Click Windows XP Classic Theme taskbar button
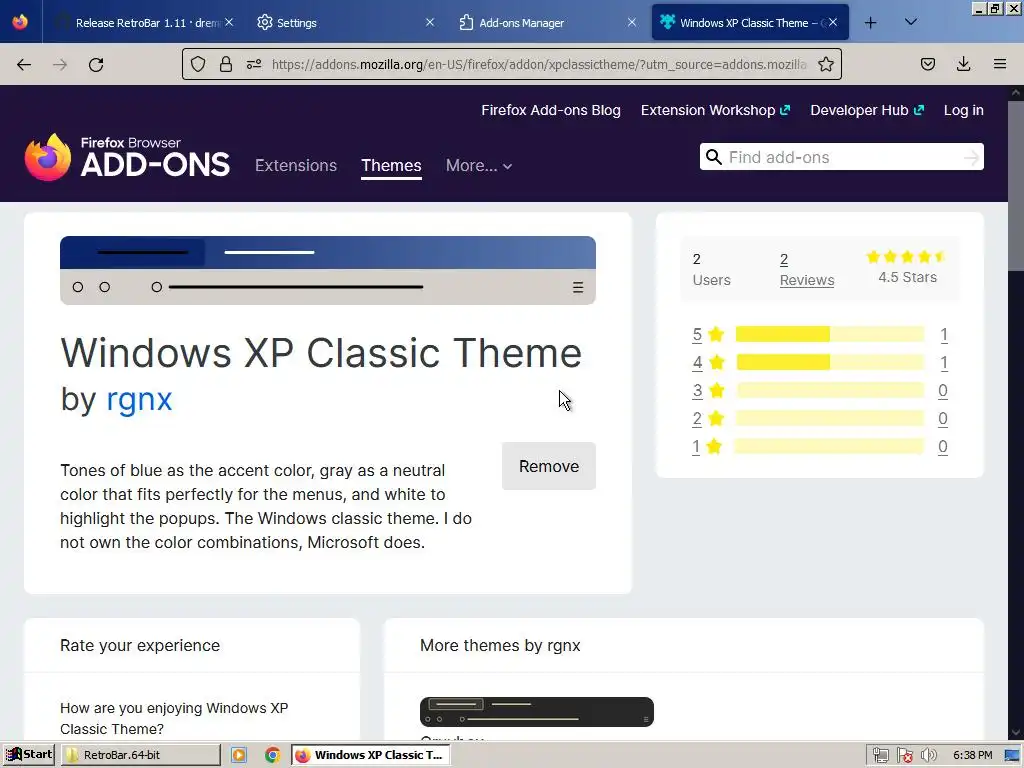This screenshot has height=768, width=1024. [370, 755]
